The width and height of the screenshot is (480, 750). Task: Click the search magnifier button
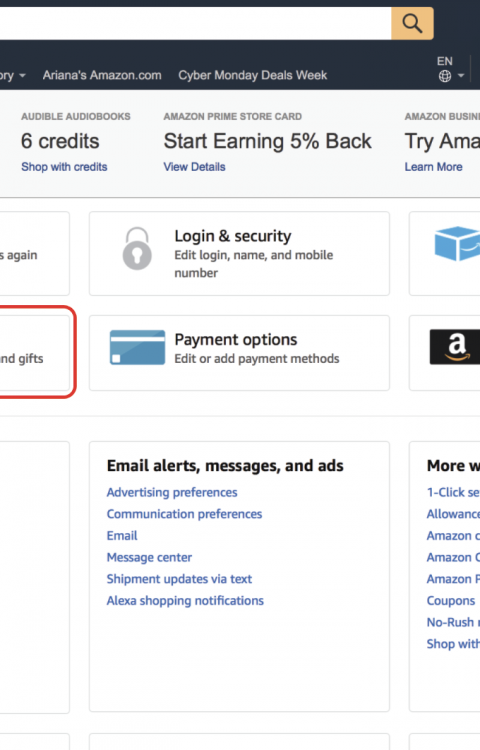pos(412,23)
